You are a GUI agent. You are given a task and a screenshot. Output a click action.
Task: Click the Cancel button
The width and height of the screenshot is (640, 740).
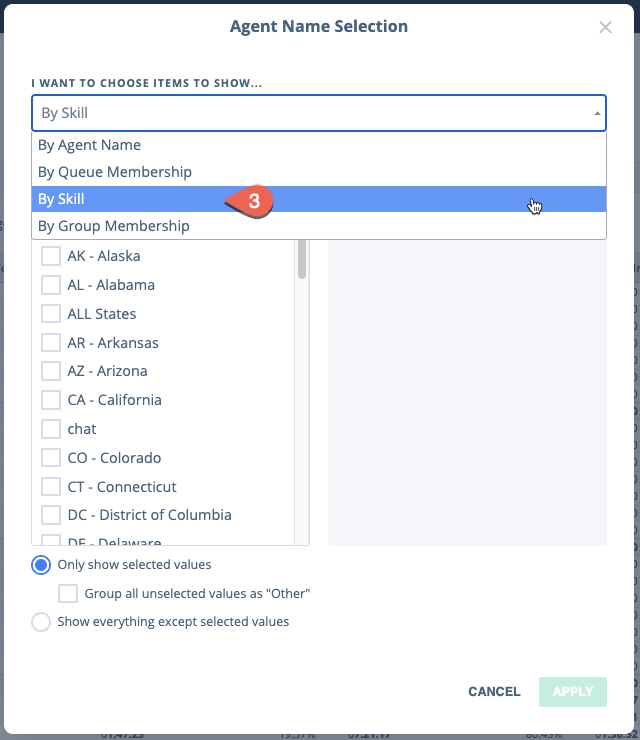pos(494,692)
